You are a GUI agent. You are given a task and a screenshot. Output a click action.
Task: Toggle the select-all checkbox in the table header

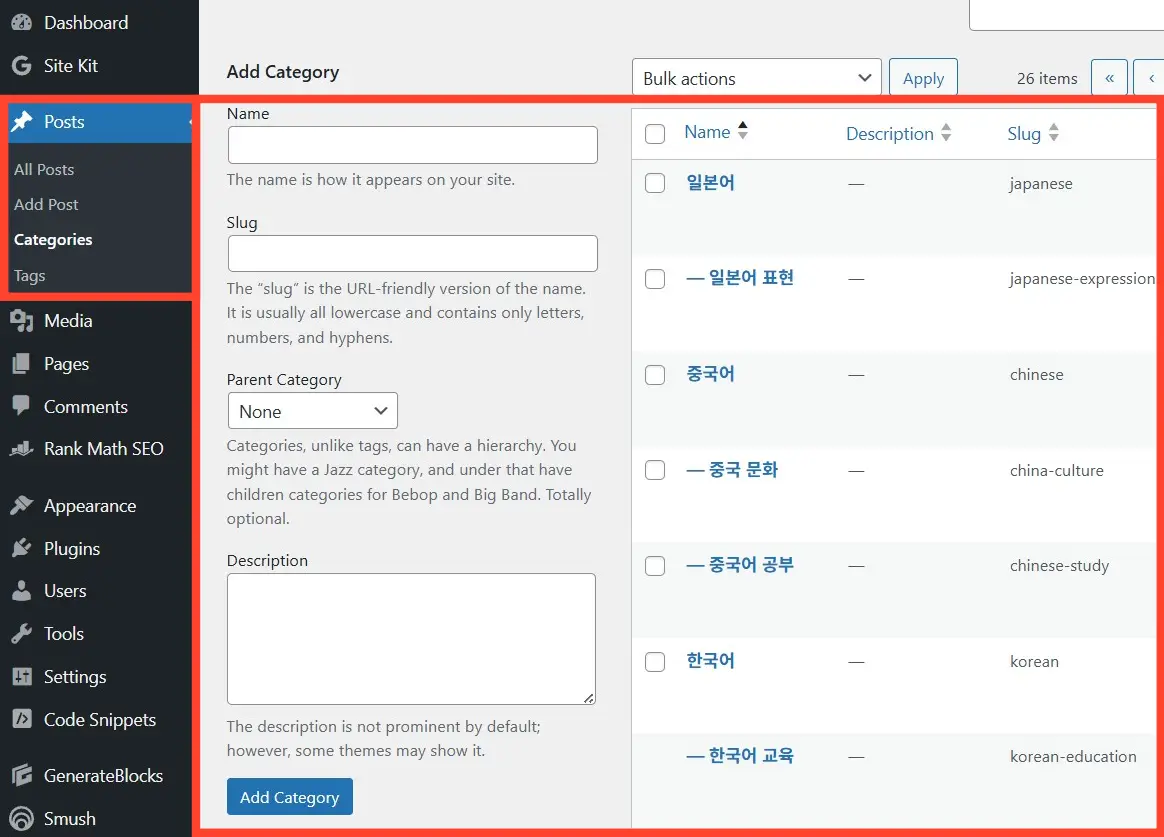click(655, 134)
